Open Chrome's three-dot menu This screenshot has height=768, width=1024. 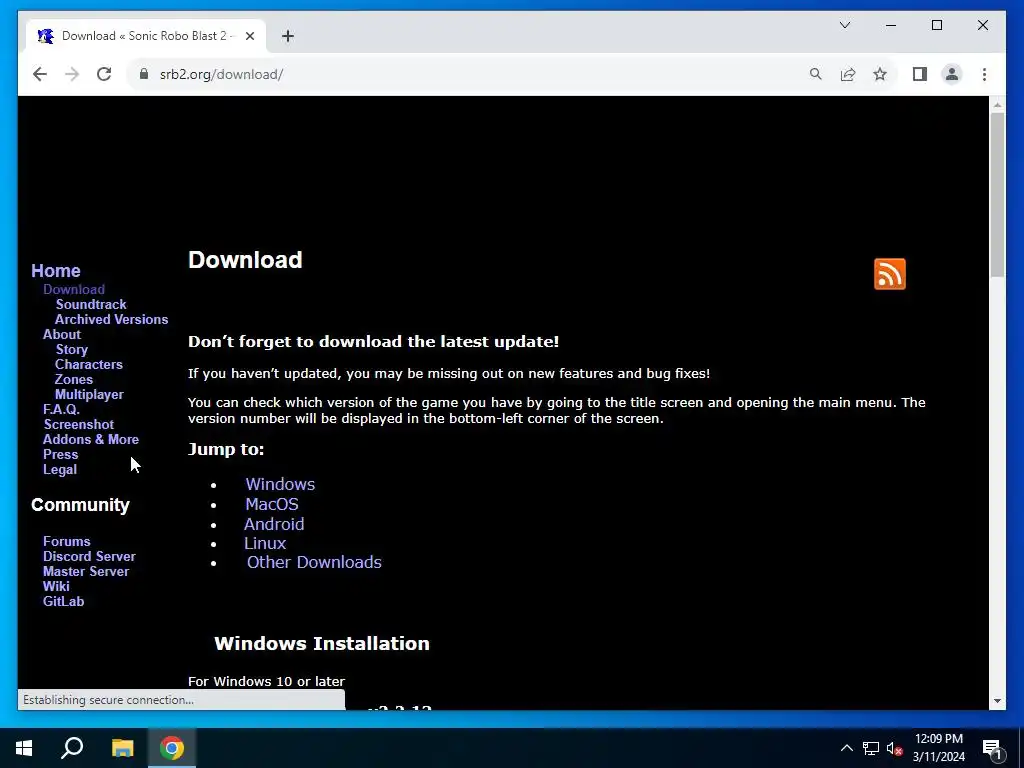tap(984, 74)
